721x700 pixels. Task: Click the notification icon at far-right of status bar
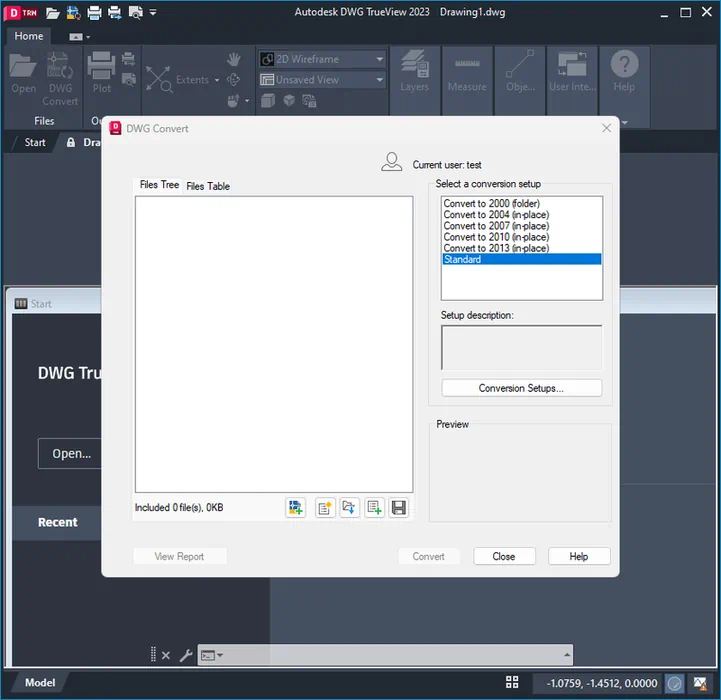(700, 684)
